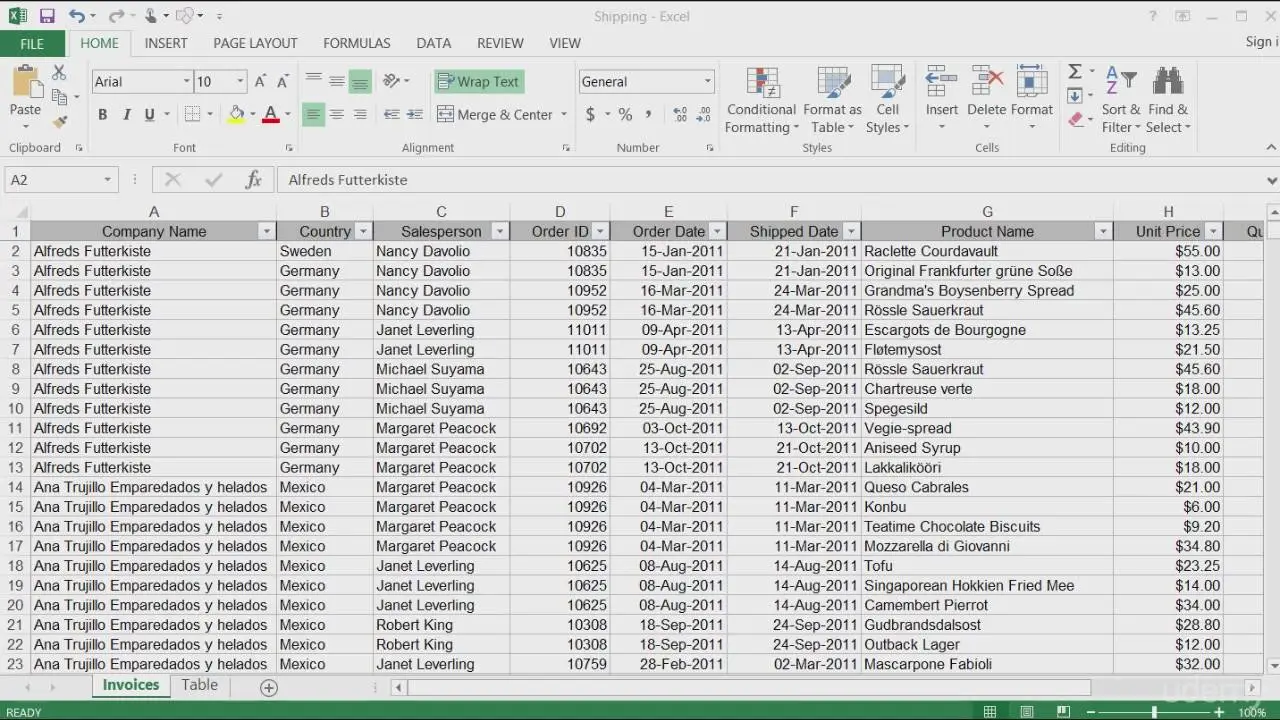This screenshot has width=1280, height=720.
Task: Apply the yellow Fill Color
Action: [x=236, y=115]
